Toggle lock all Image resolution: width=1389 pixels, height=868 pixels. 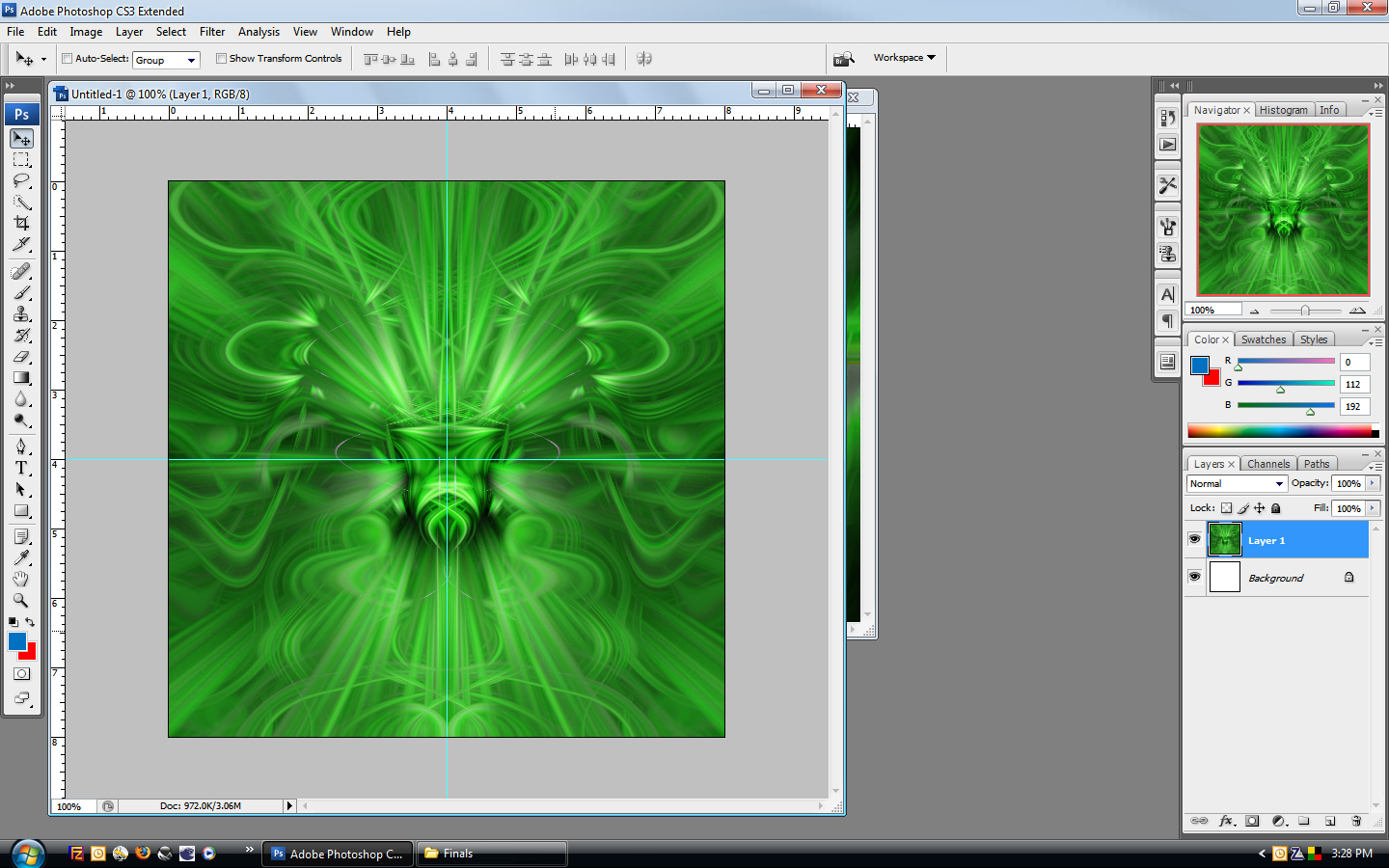pos(1276,508)
